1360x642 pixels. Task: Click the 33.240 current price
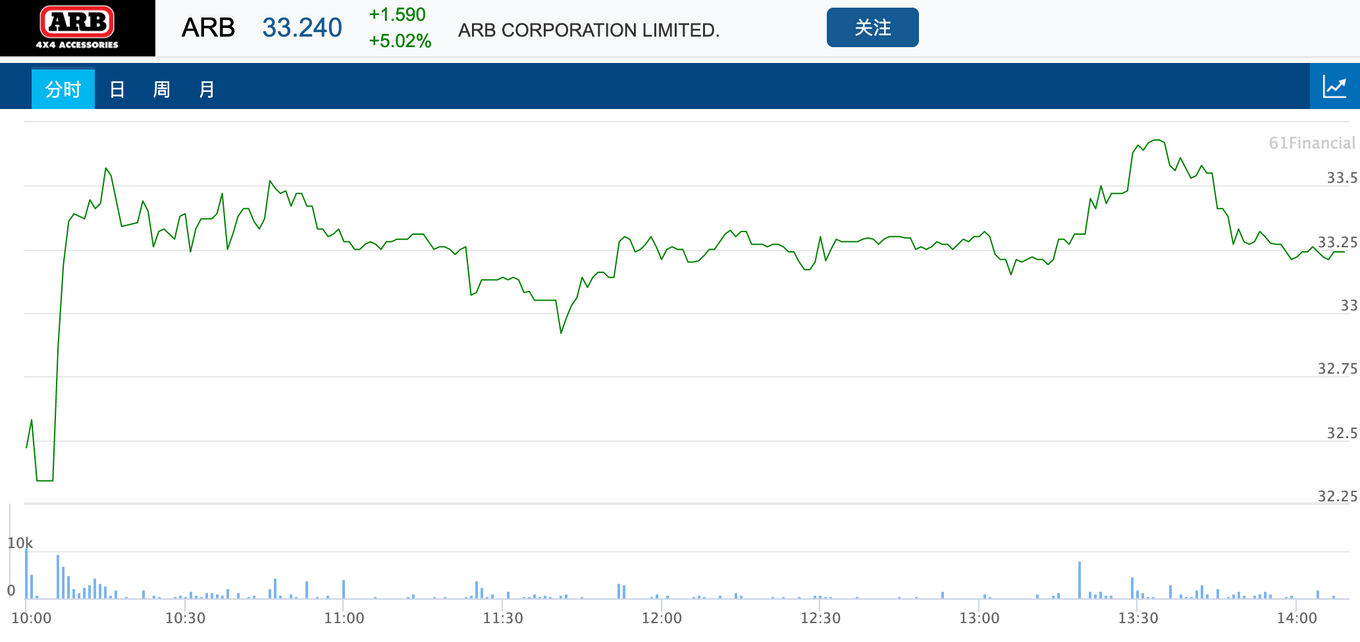302,28
